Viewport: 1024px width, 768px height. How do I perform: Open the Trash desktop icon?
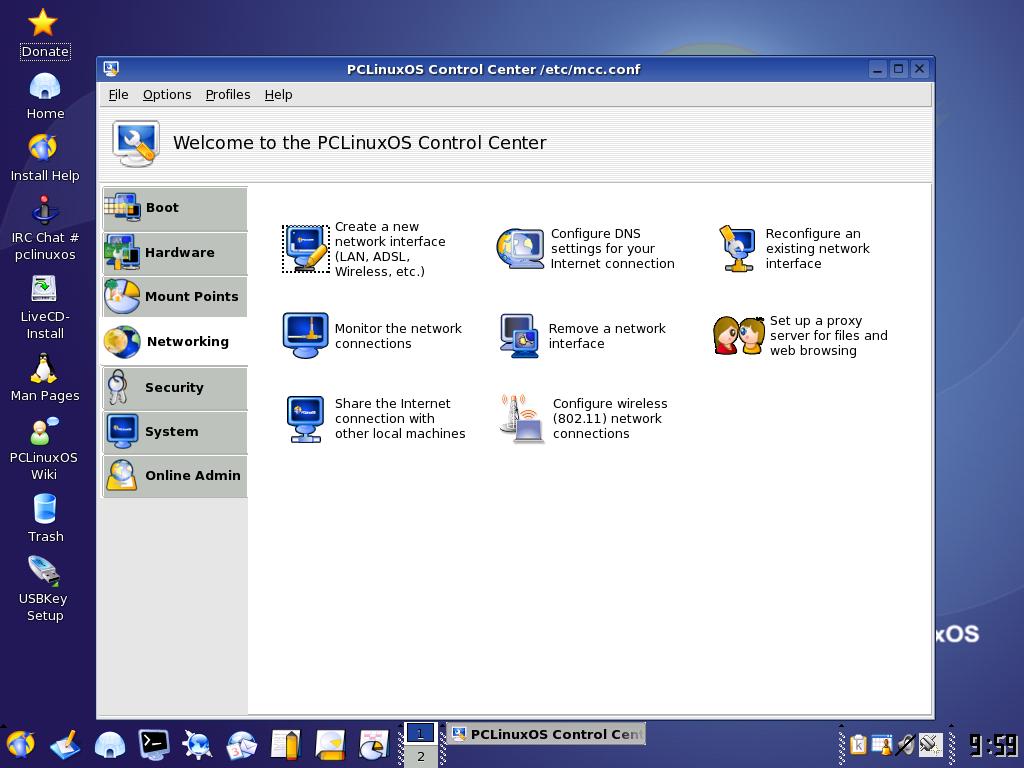45,508
